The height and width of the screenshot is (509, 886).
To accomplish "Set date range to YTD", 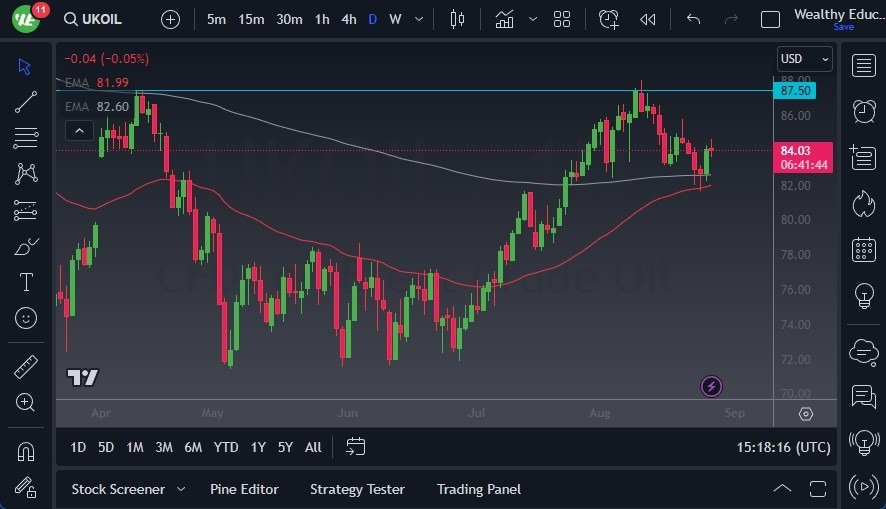I will [225, 447].
